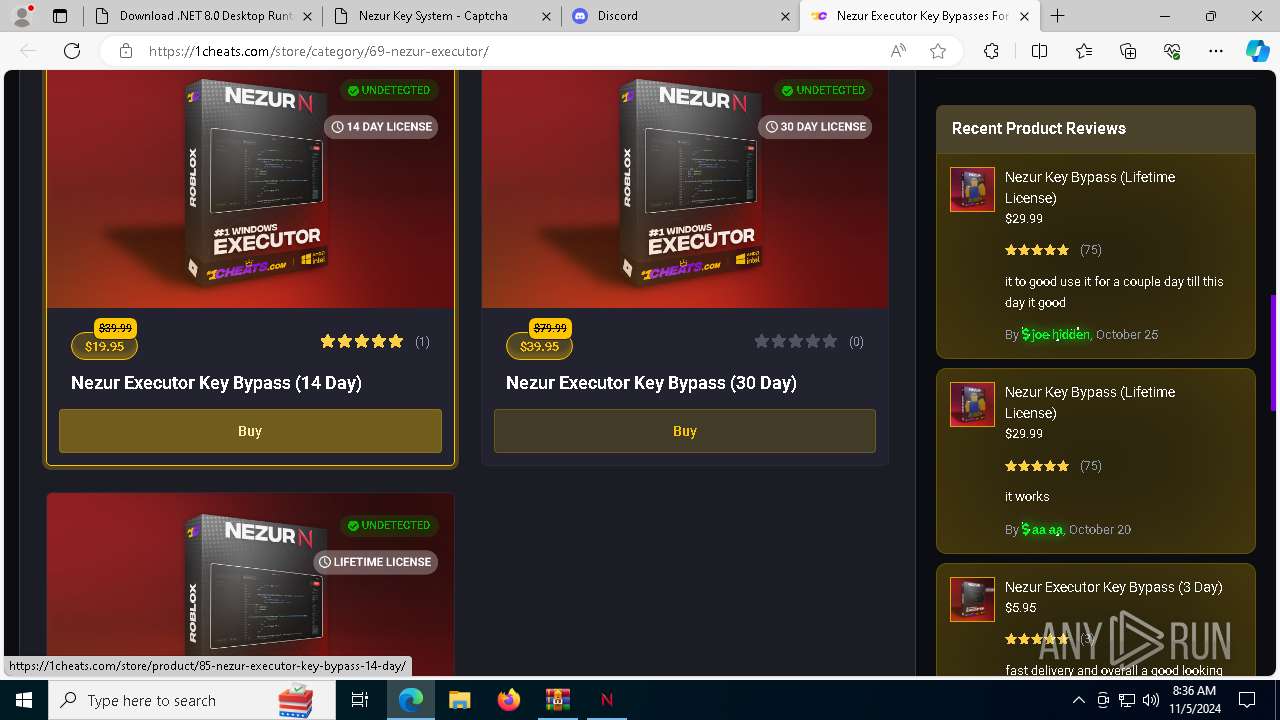Close the Discord tab
This screenshot has width=1280, height=720.
pyautogui.click(x=785, y=16)
